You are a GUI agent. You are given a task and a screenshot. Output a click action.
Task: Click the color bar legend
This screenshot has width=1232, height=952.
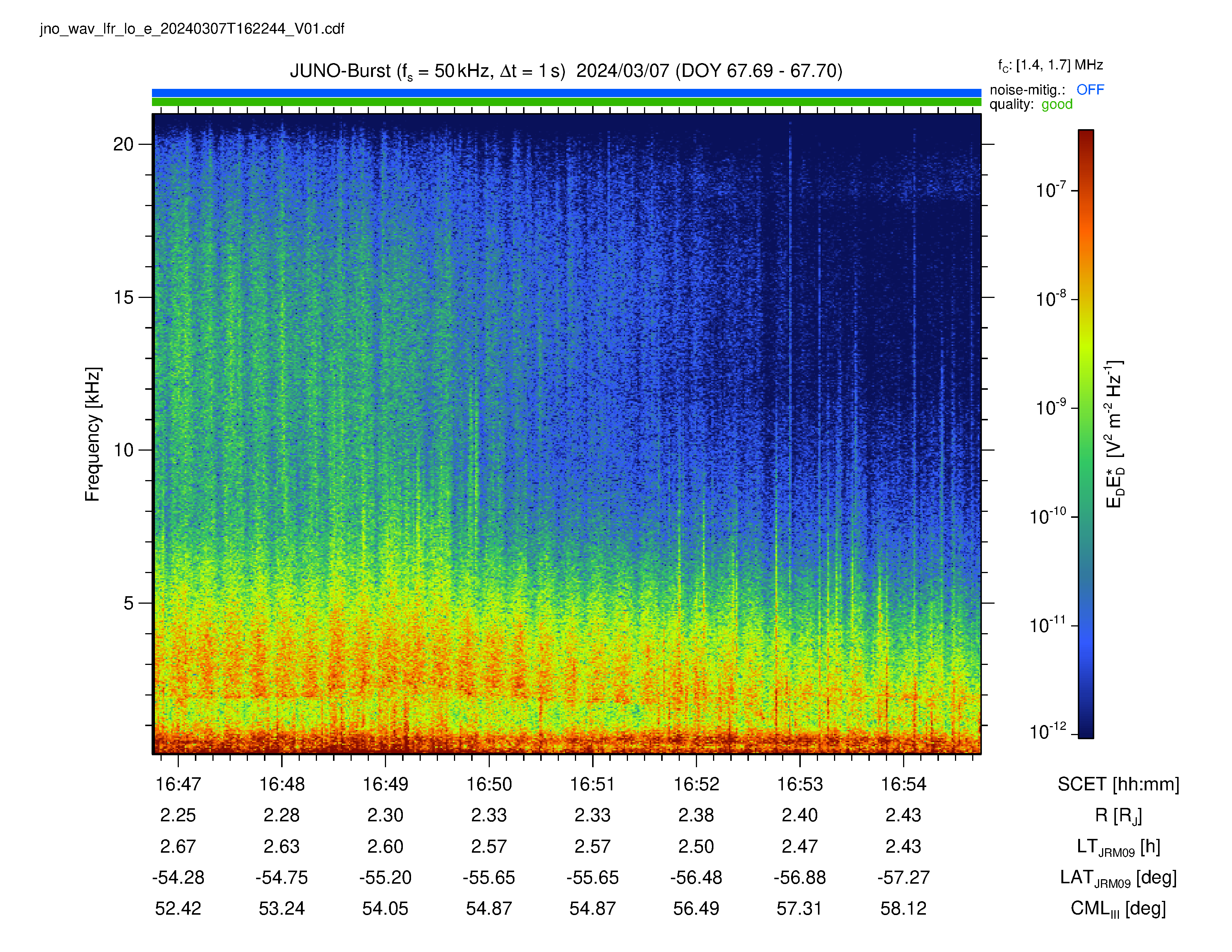[1086, 434]
